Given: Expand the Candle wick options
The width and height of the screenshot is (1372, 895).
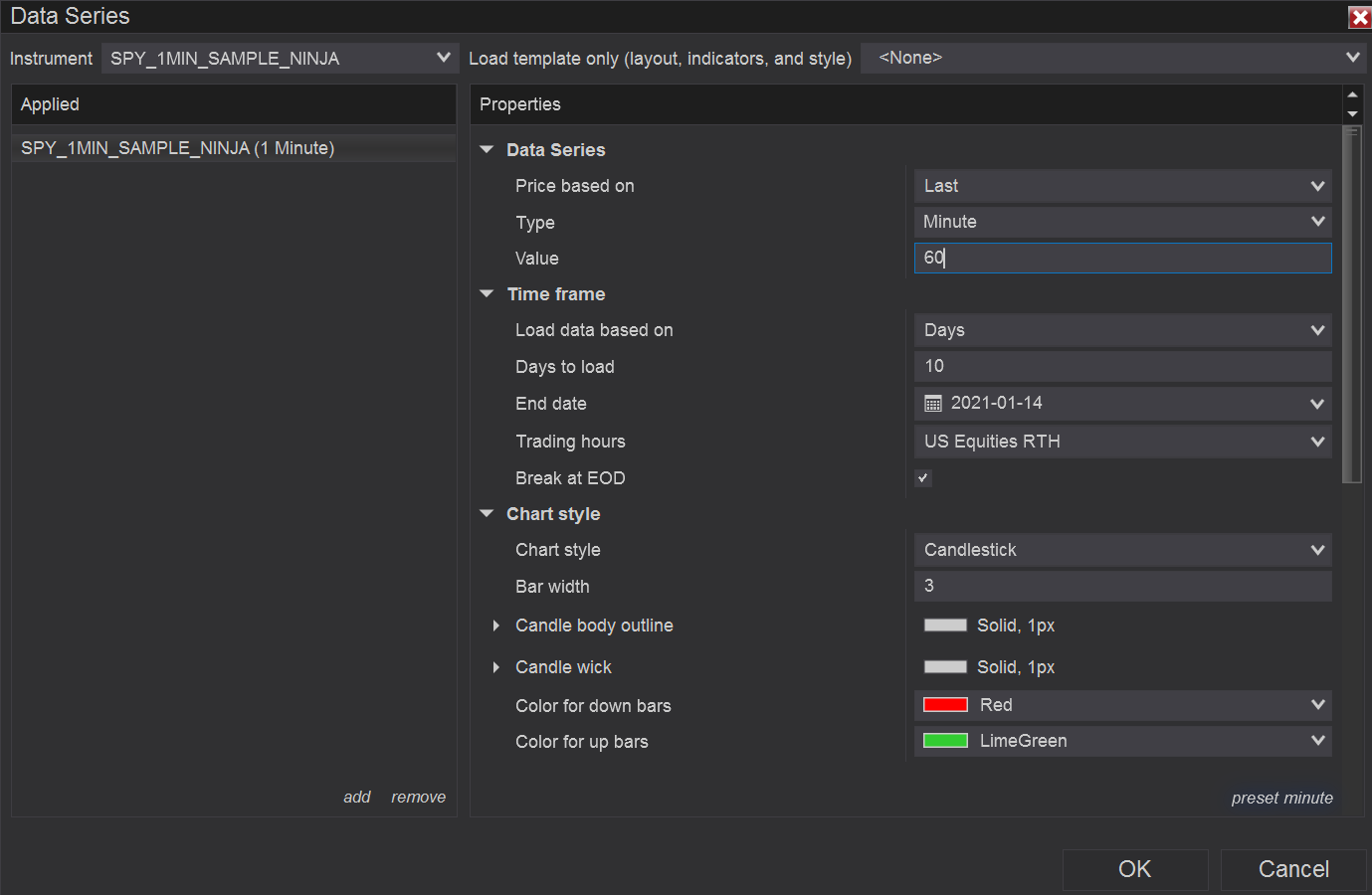Looking at the screenshot, I should (x=495, y=667).
